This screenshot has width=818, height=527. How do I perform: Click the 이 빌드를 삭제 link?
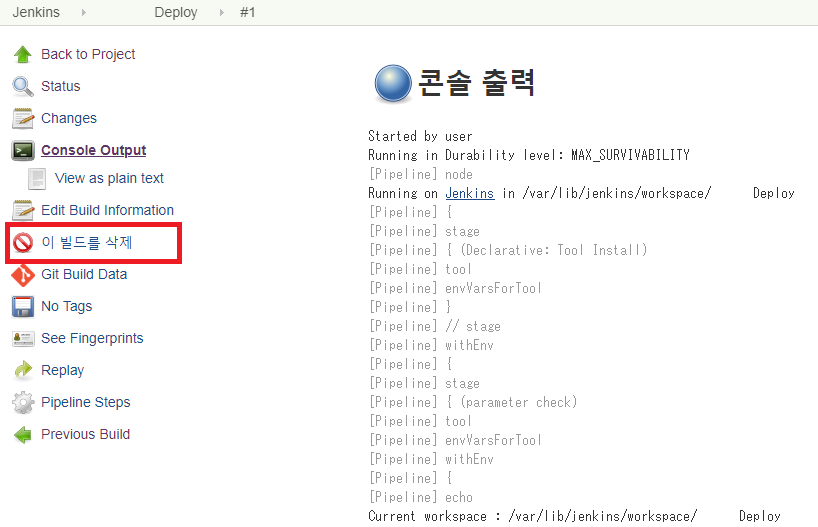[x=87, y=243]
